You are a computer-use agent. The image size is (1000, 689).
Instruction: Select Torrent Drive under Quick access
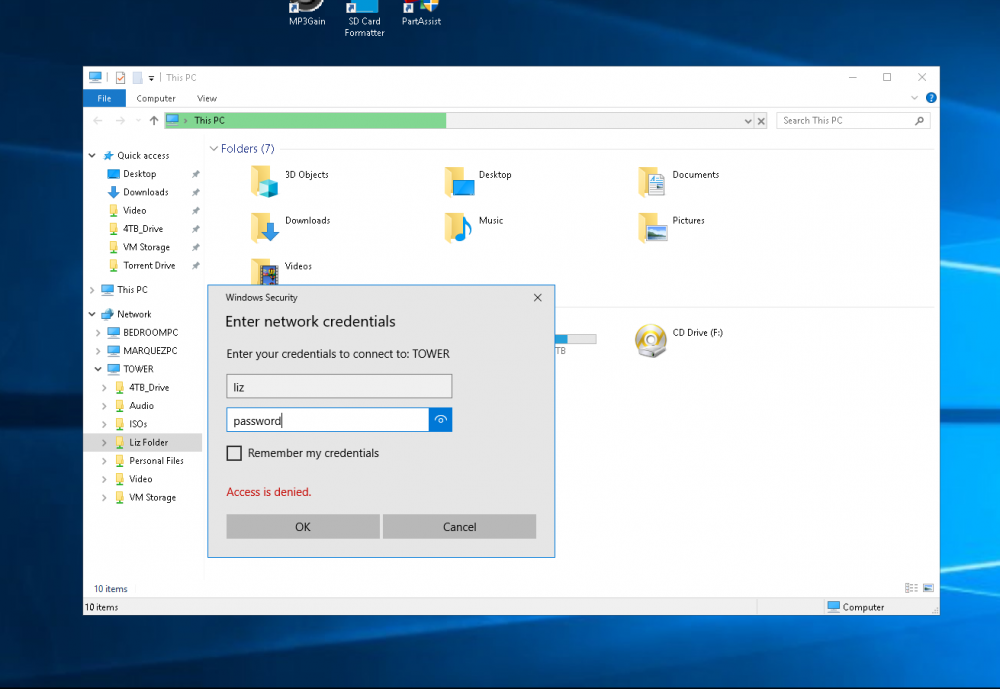point(149,265)
